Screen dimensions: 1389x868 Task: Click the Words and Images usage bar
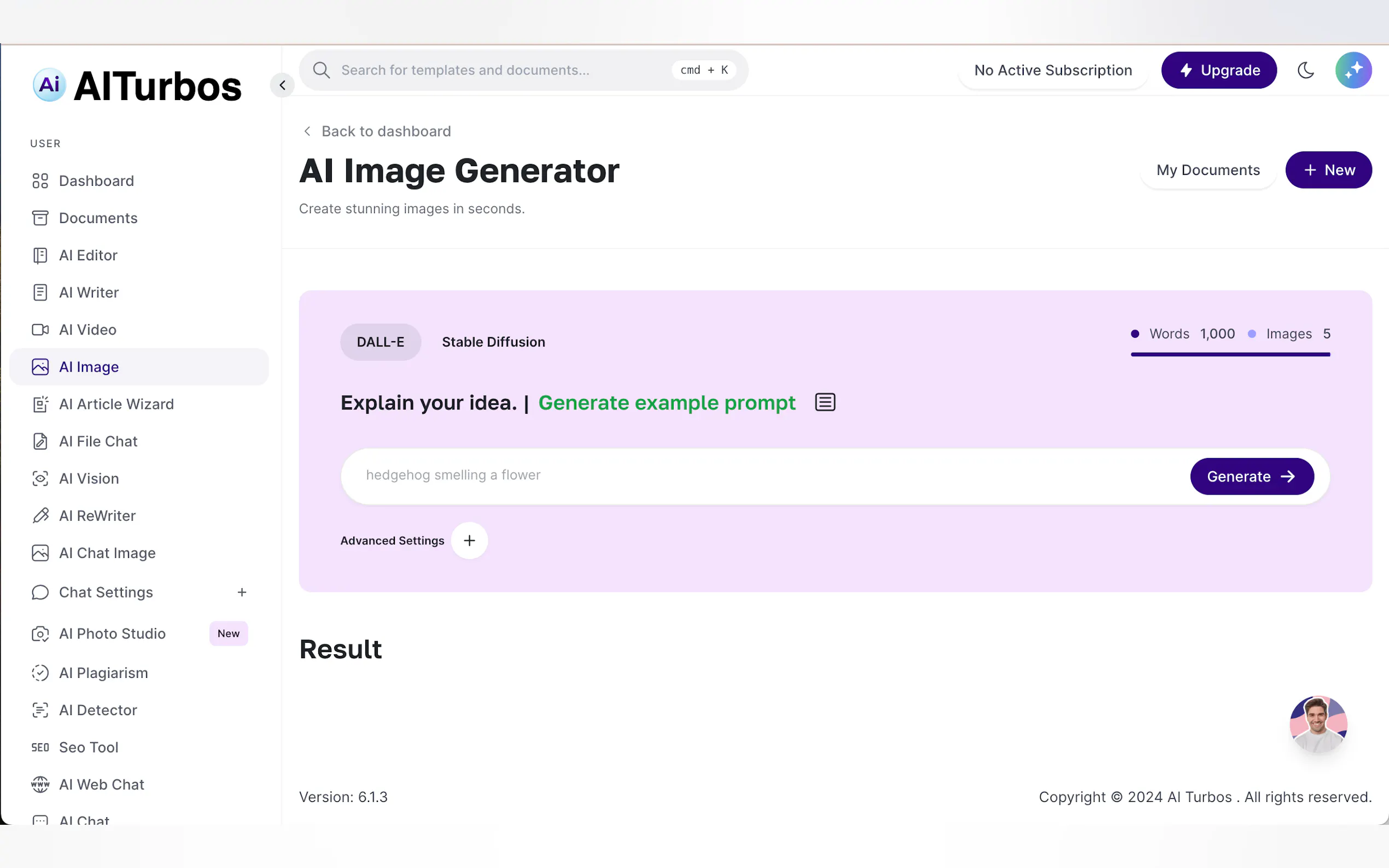coord(1230,354)
